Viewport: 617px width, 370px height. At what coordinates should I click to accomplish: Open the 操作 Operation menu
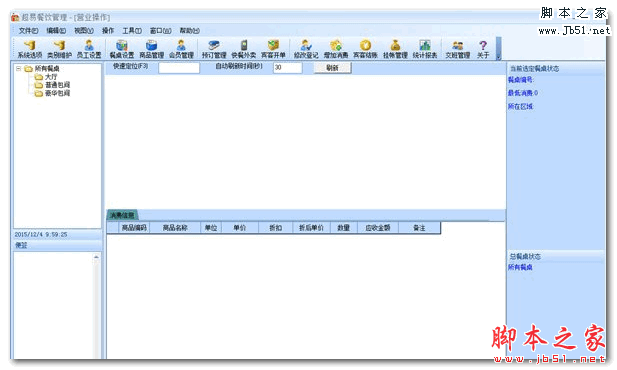[108, 31]
